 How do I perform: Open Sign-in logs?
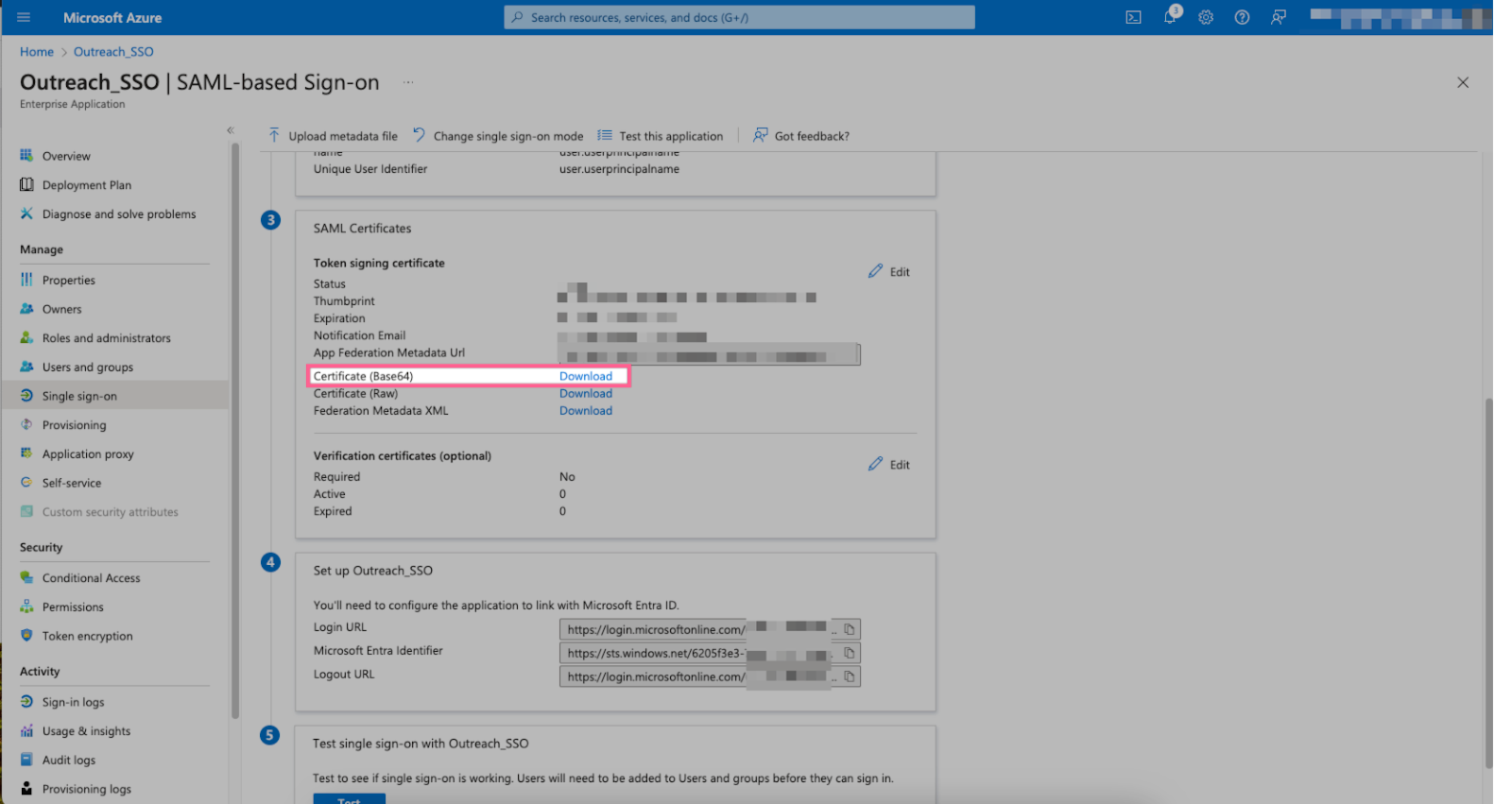74,703
